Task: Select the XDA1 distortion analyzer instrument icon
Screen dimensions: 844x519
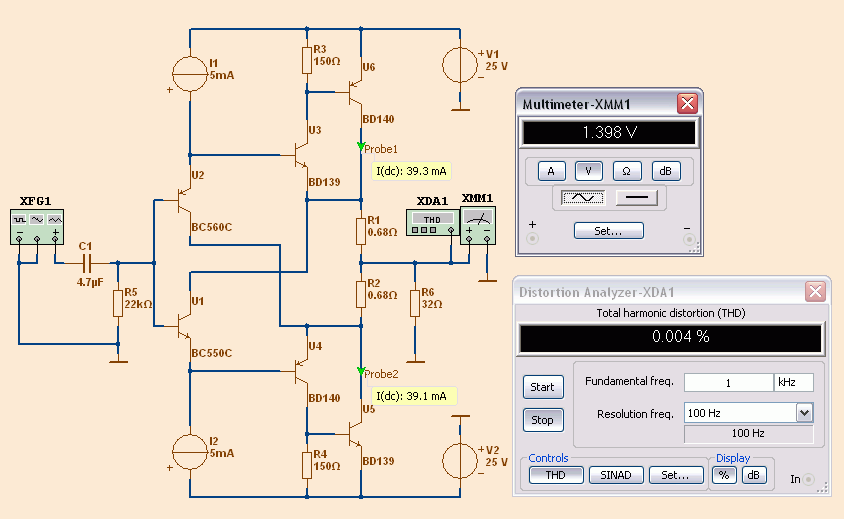Action: (x=433, y=223)
